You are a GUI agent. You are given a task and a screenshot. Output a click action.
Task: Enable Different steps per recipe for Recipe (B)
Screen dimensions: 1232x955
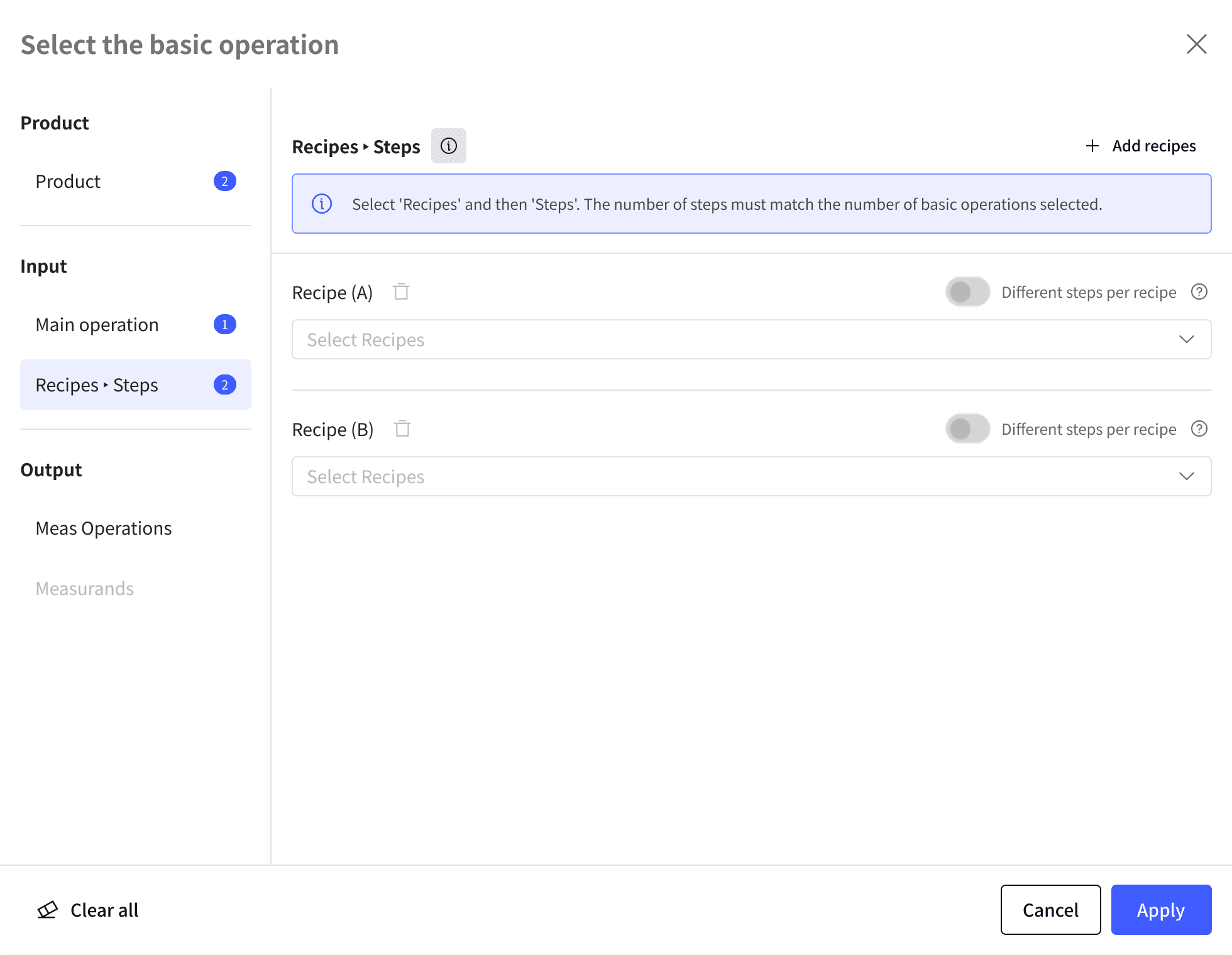coord(967,429)
